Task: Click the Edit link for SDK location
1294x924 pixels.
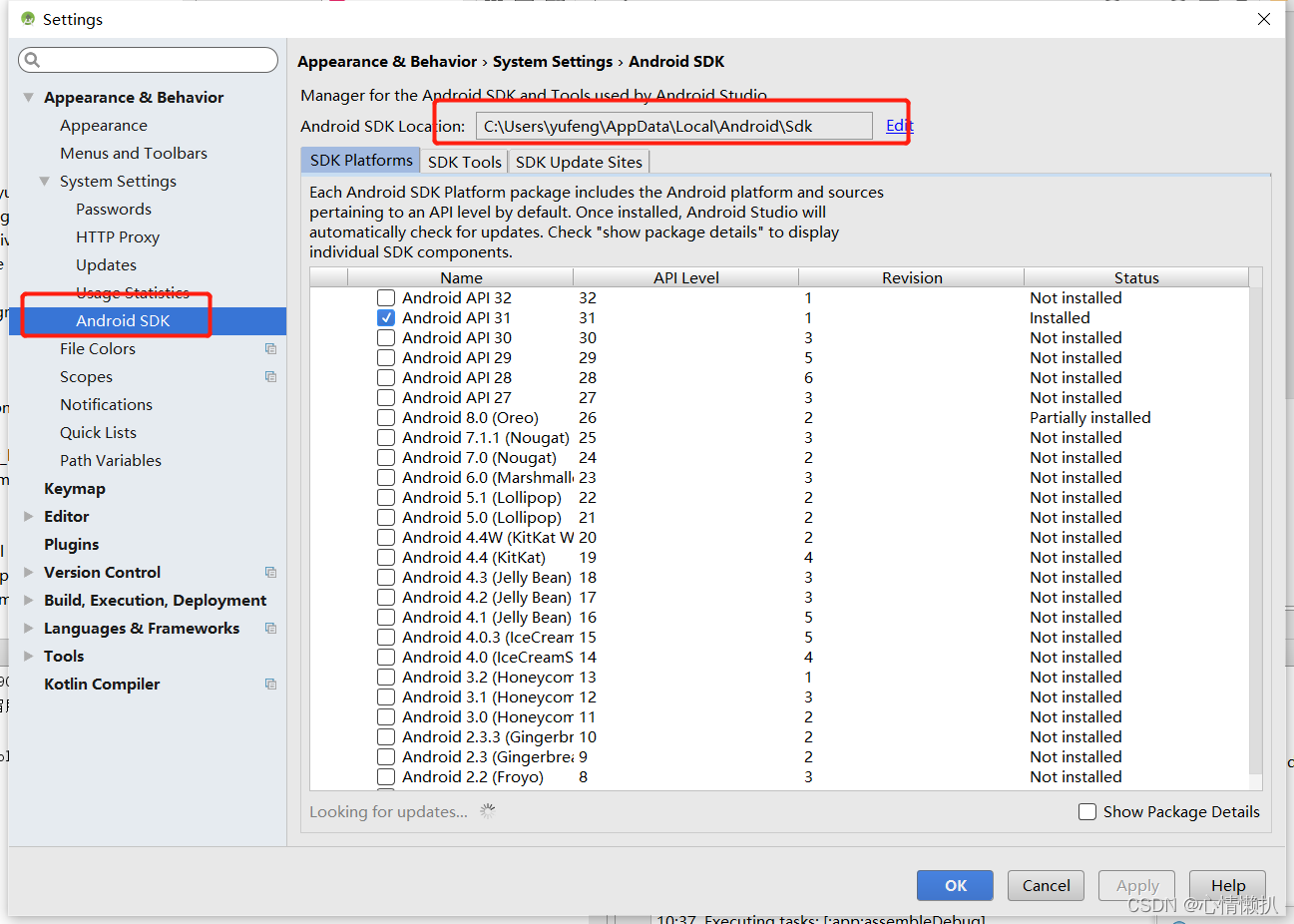Action: point(899,125)
